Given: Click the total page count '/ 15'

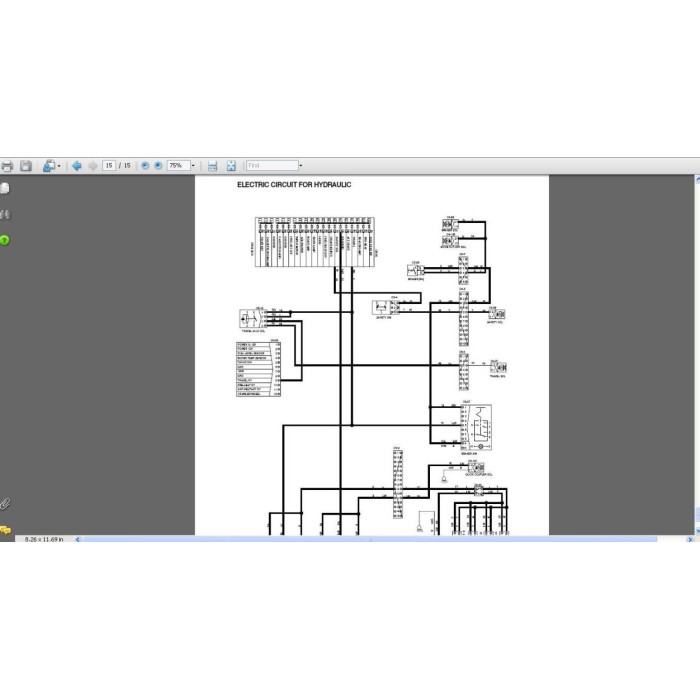Looking at the screenshot, I should point(125,166).
